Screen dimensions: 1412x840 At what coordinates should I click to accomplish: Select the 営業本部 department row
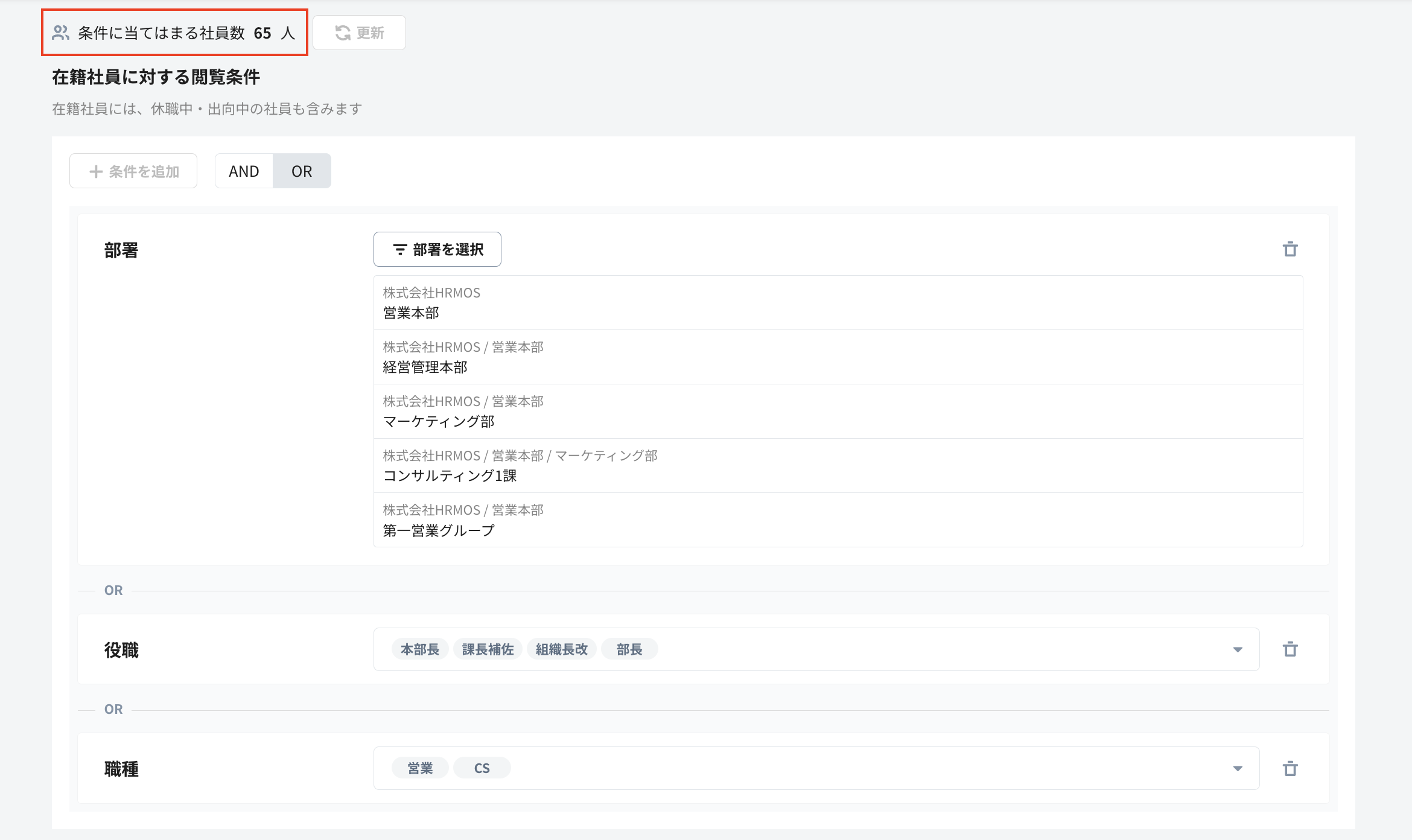[838, 303]
